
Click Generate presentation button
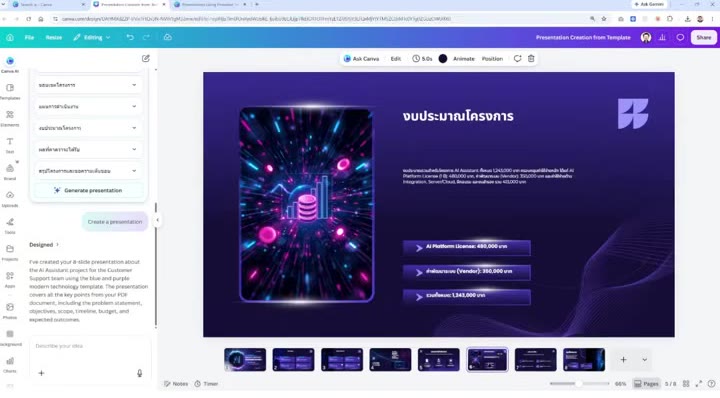pos(88,190)
